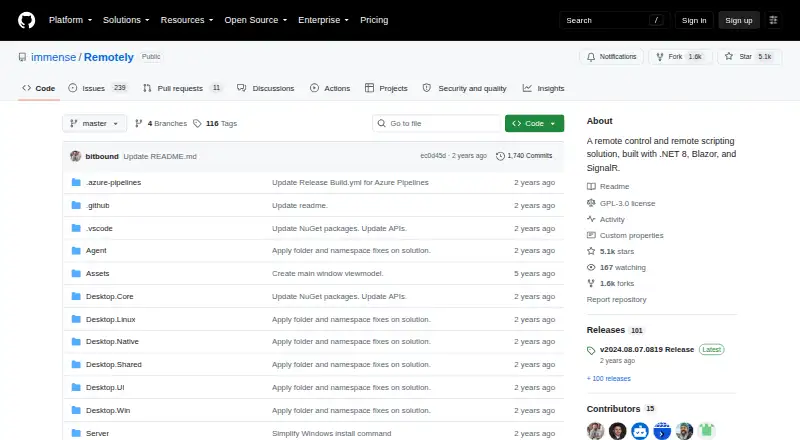Open the Assets folder
The image size is (800, 440).
coord(97,274)
